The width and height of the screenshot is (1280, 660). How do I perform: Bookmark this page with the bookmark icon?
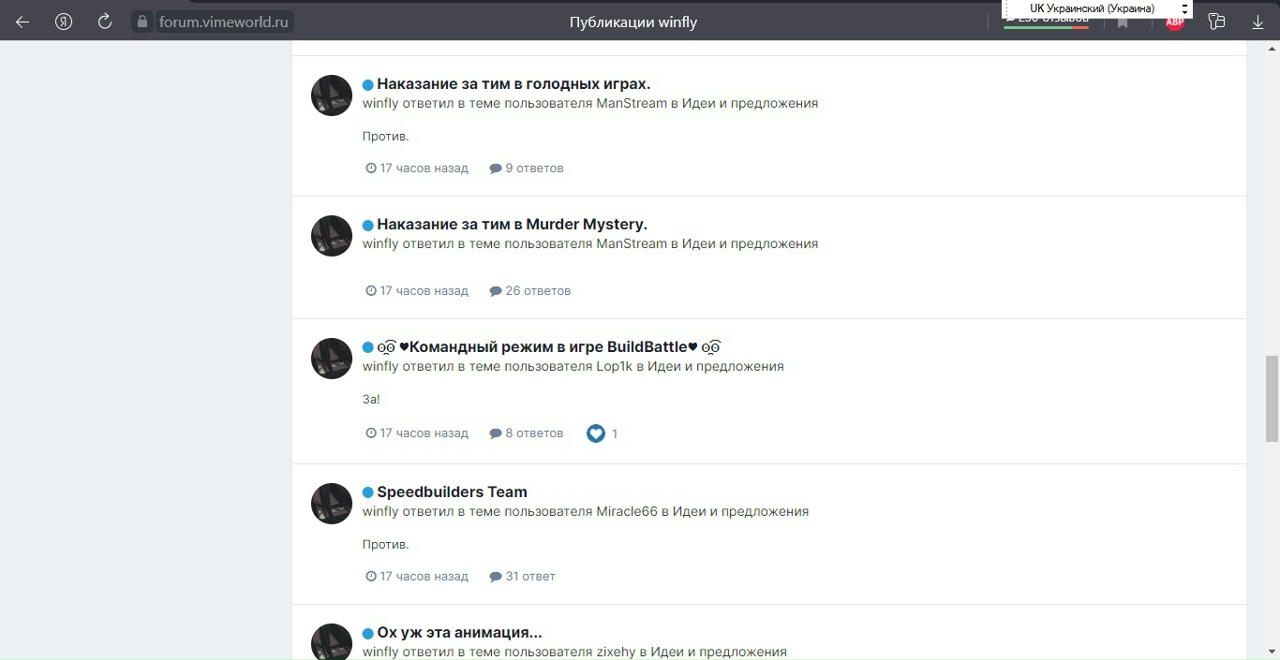click(x=1123, y=23)
